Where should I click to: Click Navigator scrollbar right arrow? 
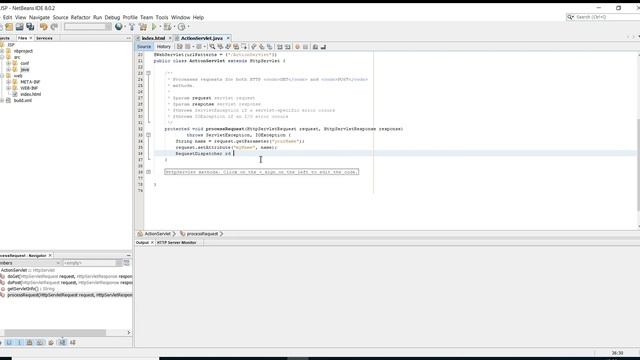click(x=129, y=333)
